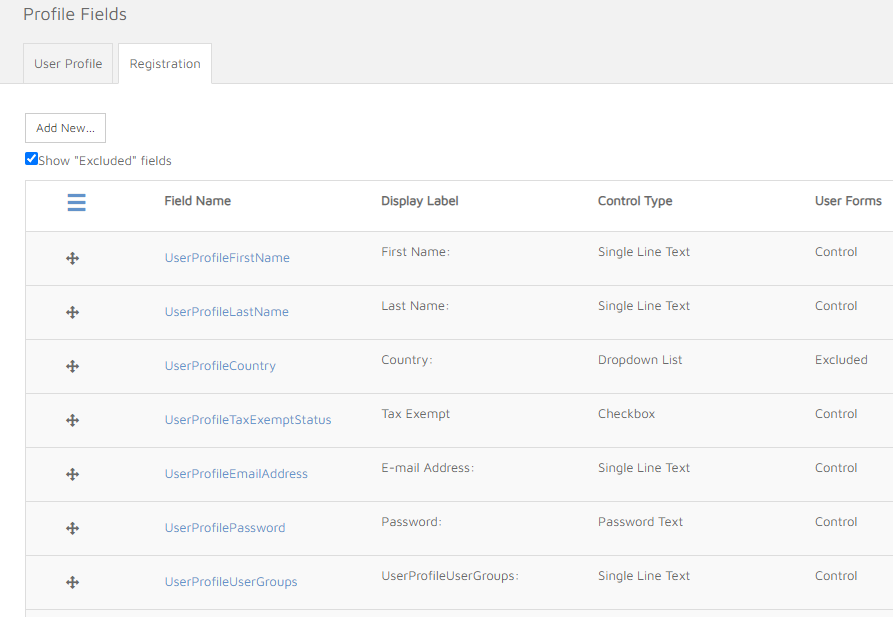Open the UserProfileEmailAddress field link
This screenshot has width=893, height=617.
coord(236,474)
